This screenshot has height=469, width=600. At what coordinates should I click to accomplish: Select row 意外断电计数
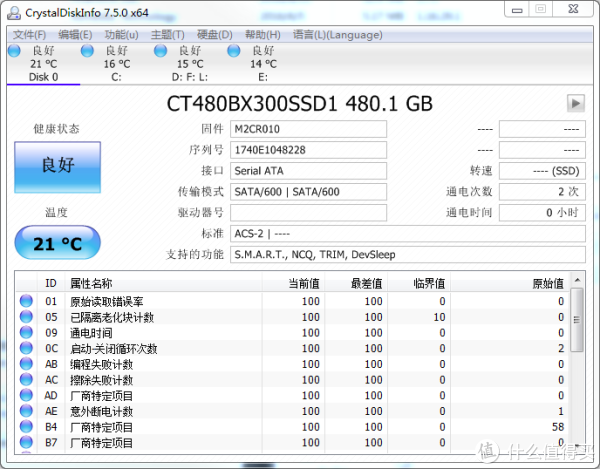click(293, 411)
